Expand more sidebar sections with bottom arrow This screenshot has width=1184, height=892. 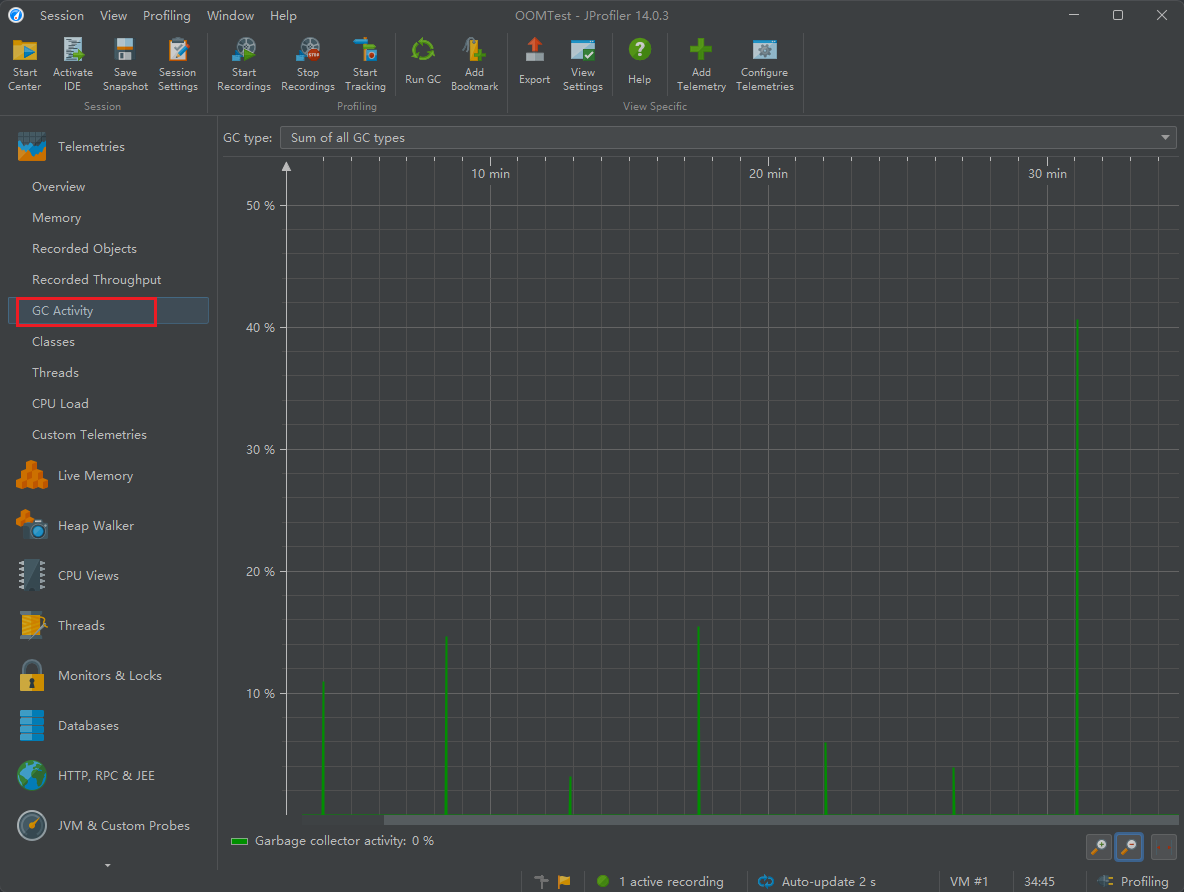coord(108,866)
